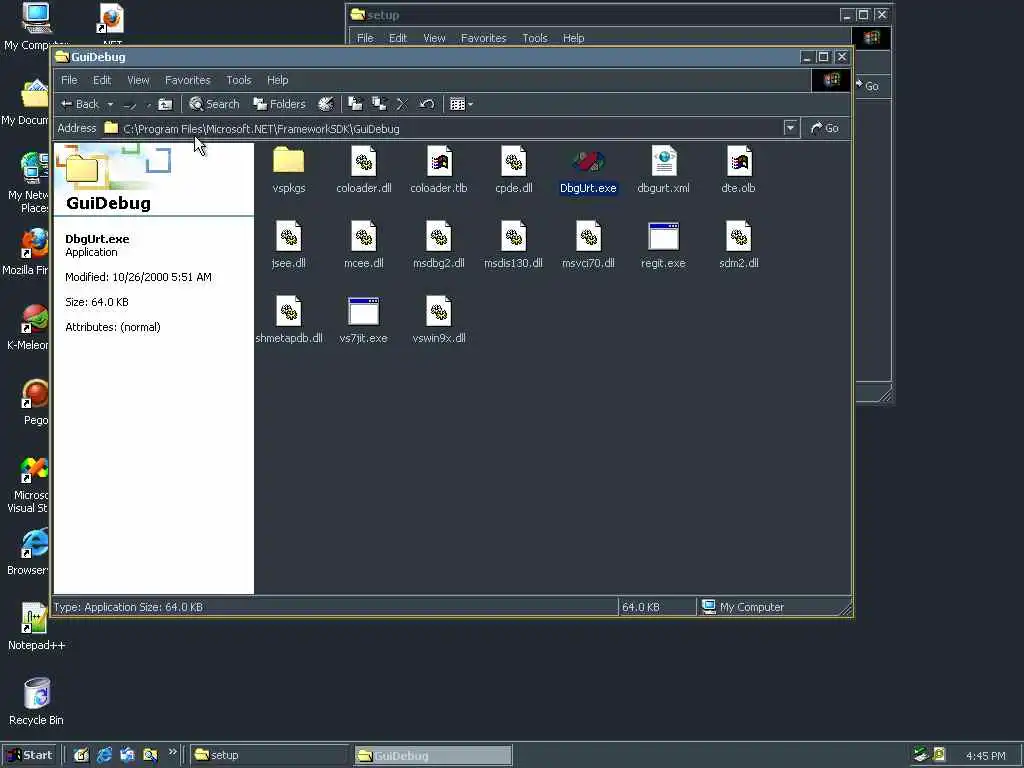Open the History toolbar icon
The height and width of the screenshot is (768, 1024).
coord(325,104)
